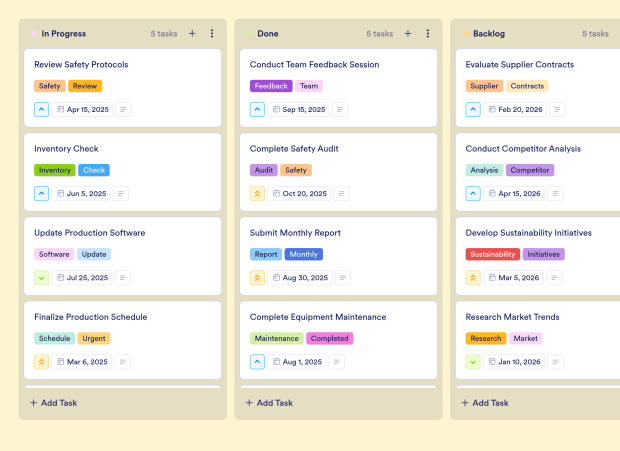The width and height of the screenshot is (620, 451).
Task: Open description icon on Complete Safety Audit
Action: pos(342,194)
